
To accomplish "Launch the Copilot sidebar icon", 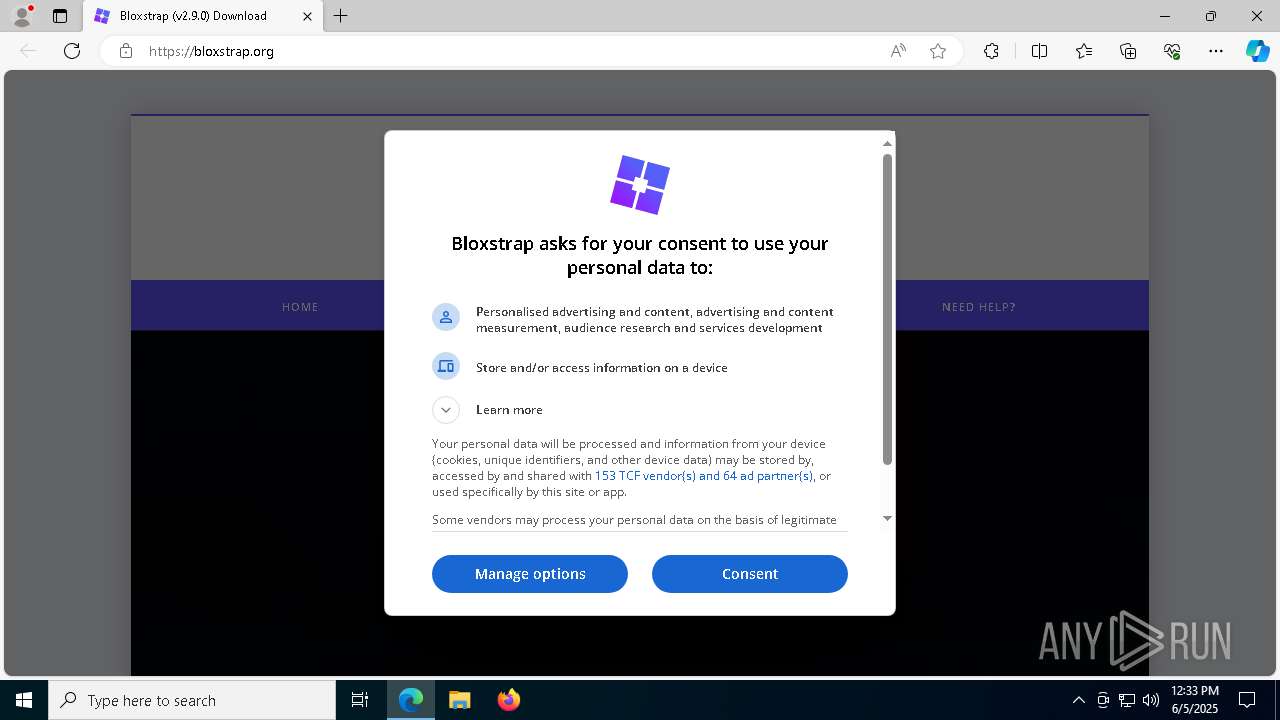I will 1257,51.
